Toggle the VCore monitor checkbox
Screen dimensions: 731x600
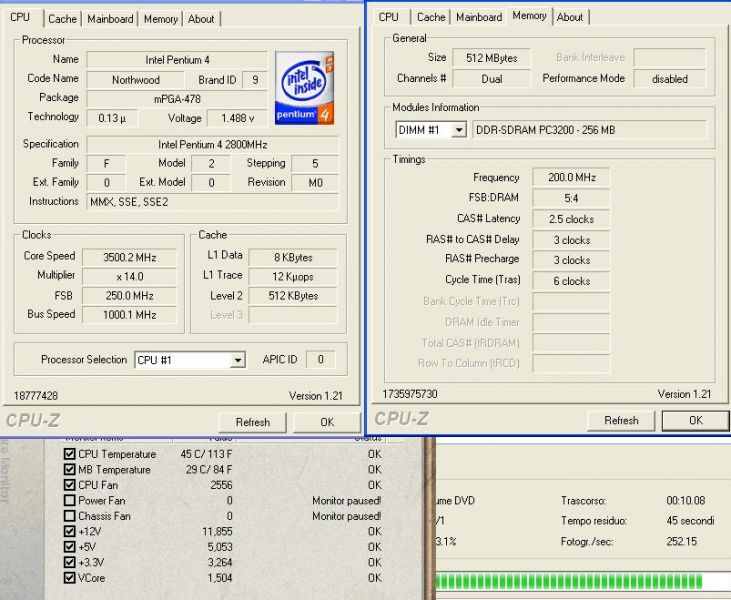[x=69, y=578]
